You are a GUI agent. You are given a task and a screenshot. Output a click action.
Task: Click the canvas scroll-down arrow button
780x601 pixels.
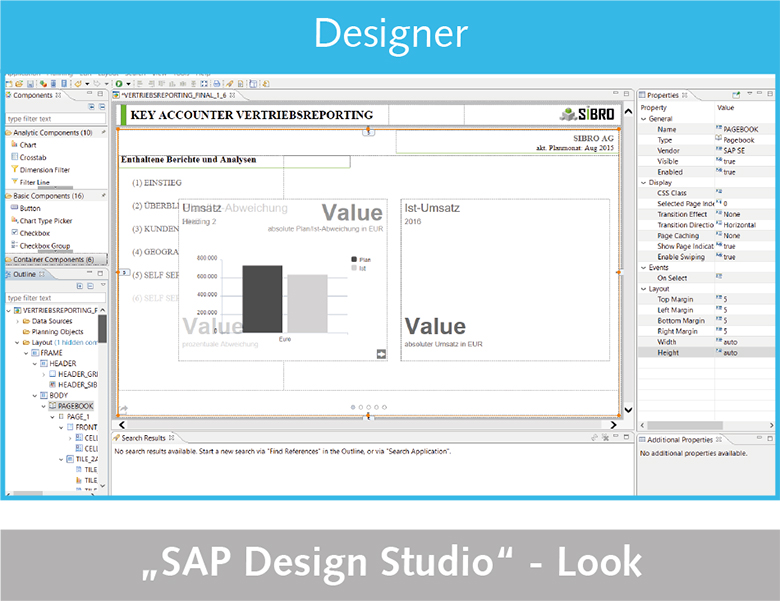628,410
